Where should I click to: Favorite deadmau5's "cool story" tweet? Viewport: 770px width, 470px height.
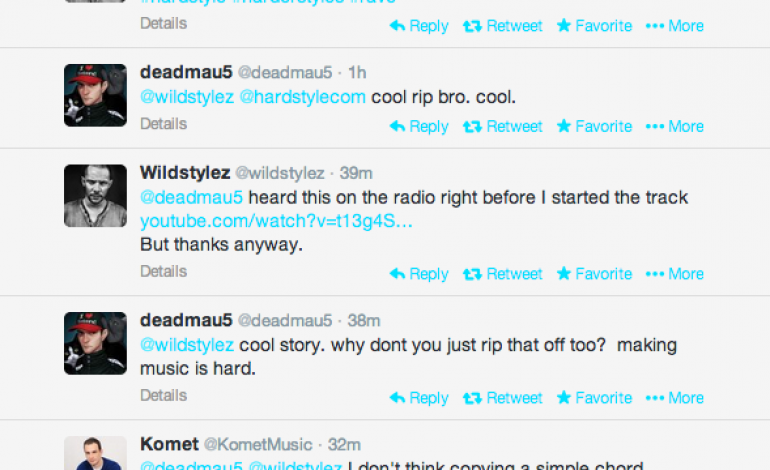594,398
